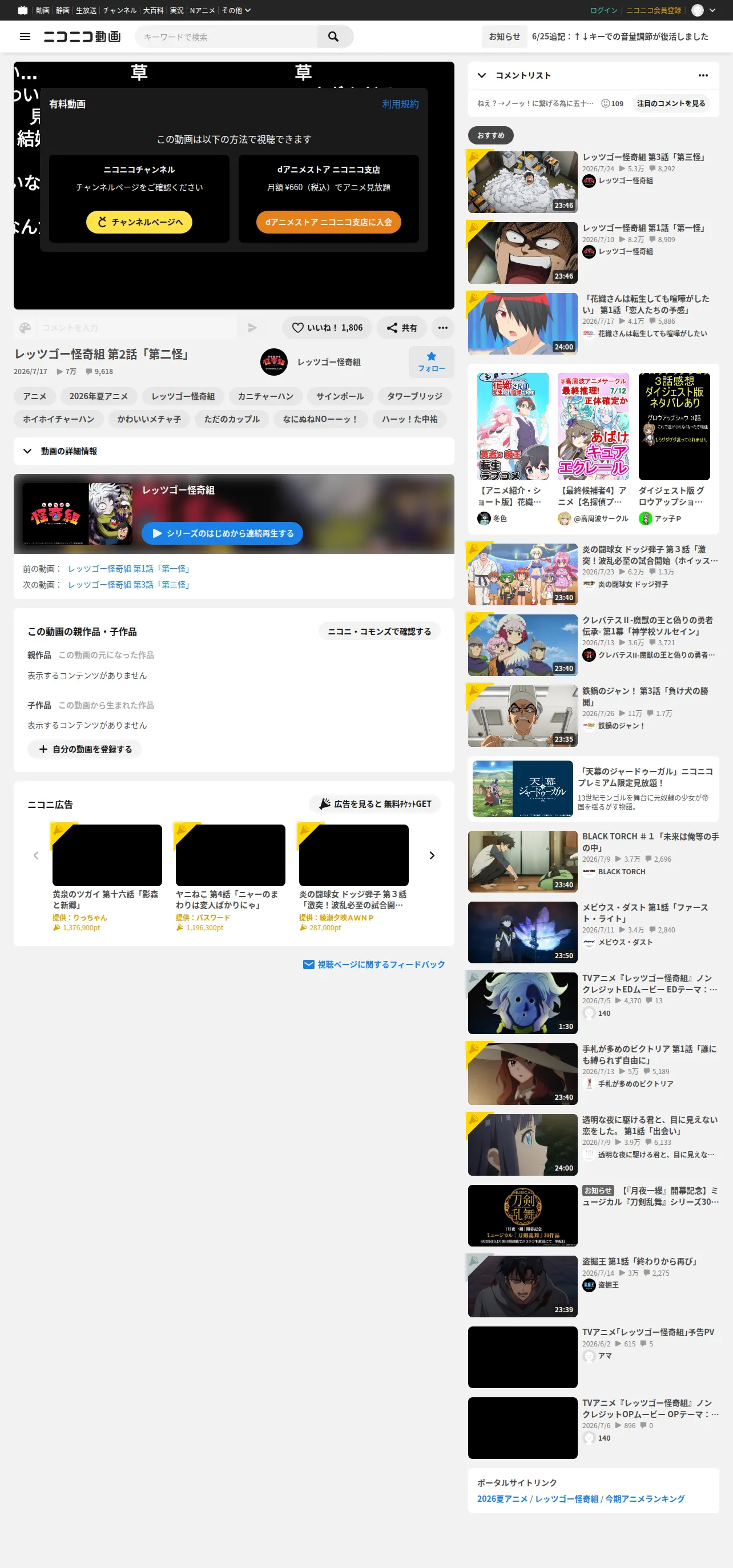This screenshot has height=1568, width=733.
Task: Open レッツゴー怪奇組 第3話 thumbnail in recommendations
Action: [522, 182]
